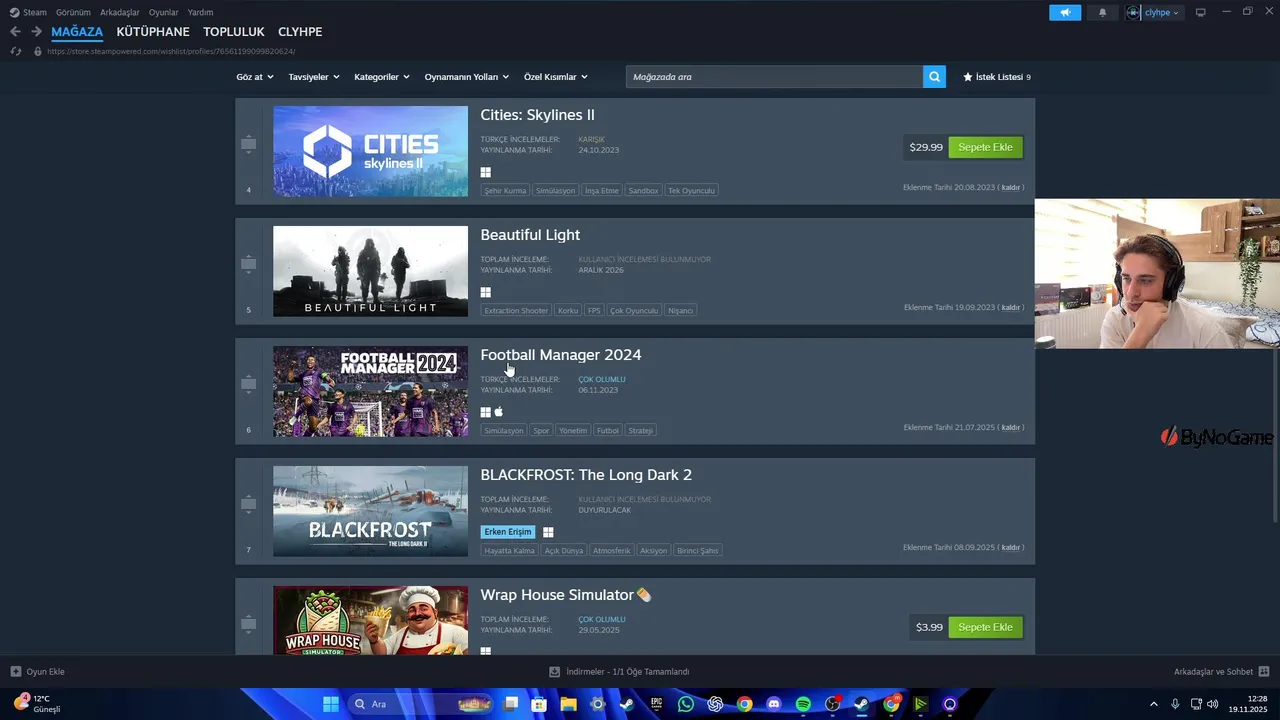This screenshot has height=720, width=1280.
Task: Expand the Tavsiyeler dropdown
Action: (314, 77)
